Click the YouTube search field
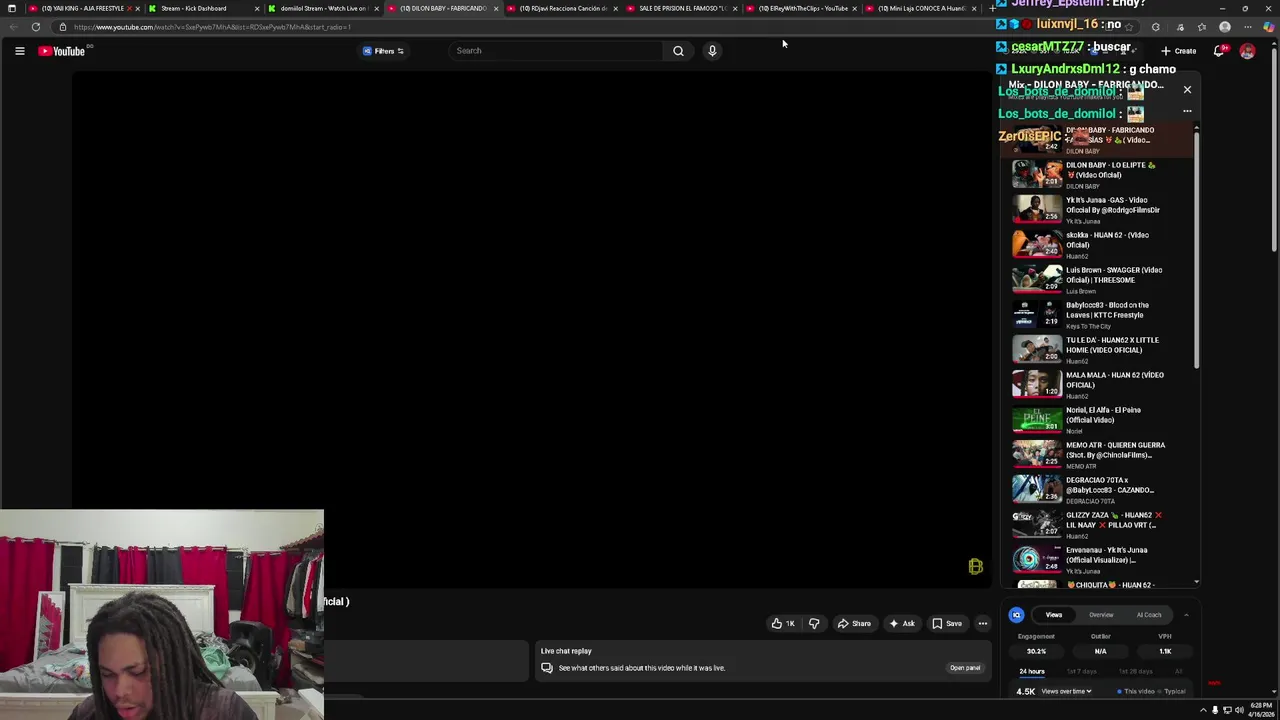Screen dimensions: 1280x720 coord(555,51)
